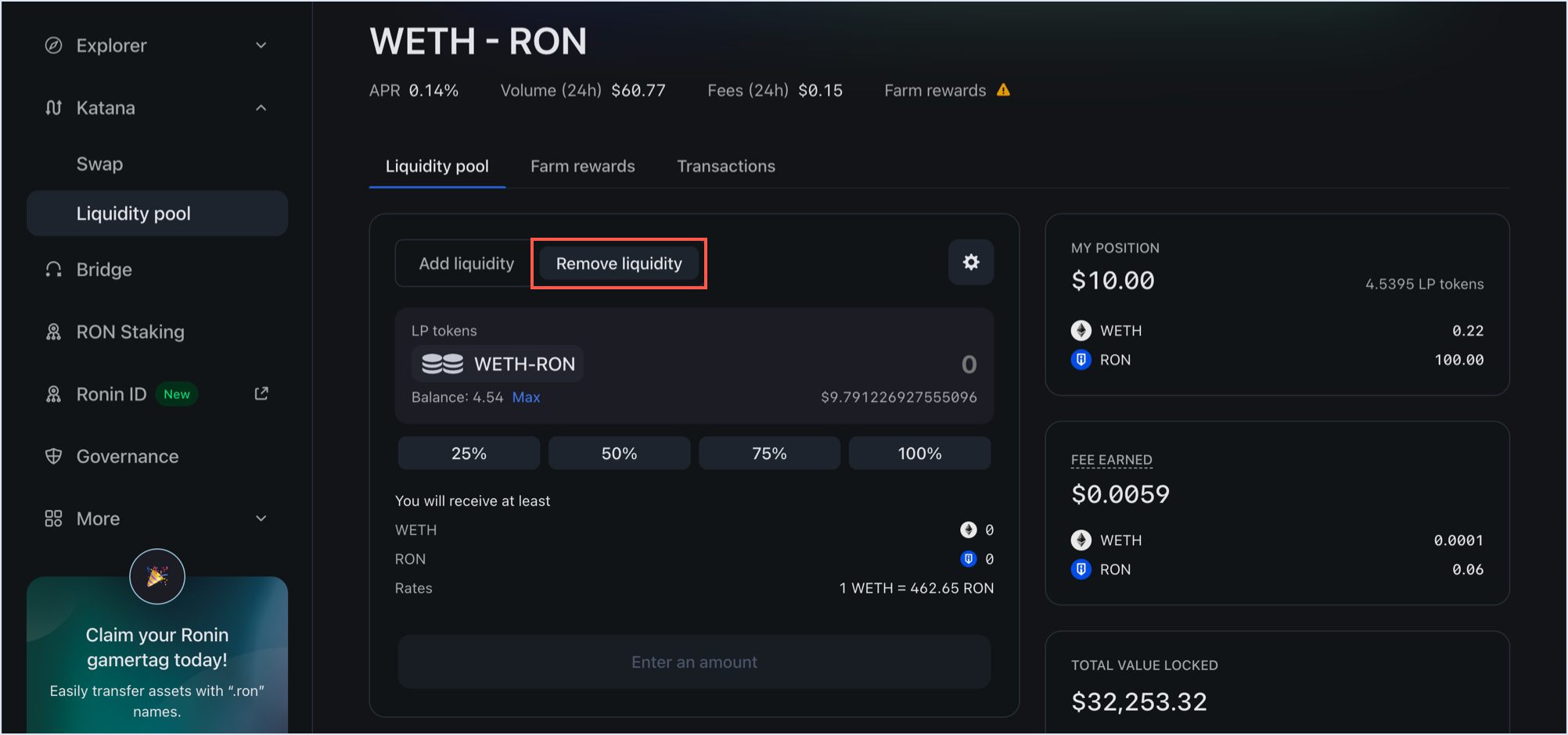Screen dimensions: 1568x735
Task: Switch to Farm rewards tab
Action: click(x=583, y=166)
